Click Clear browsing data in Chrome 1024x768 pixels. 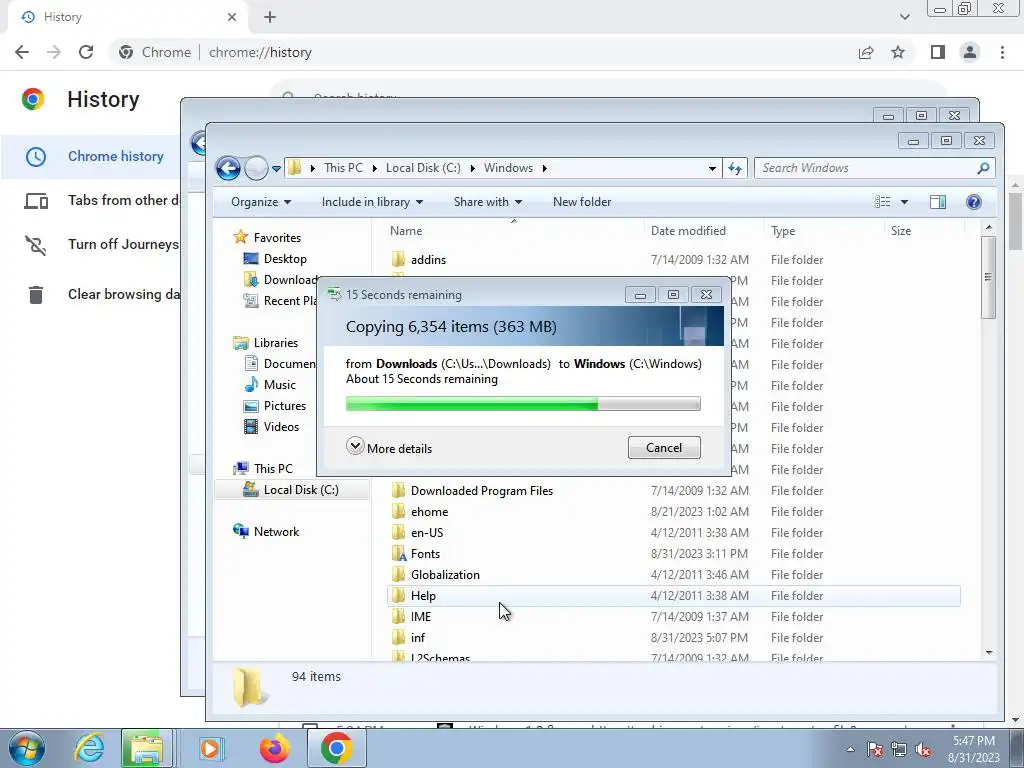click(123, 294)
